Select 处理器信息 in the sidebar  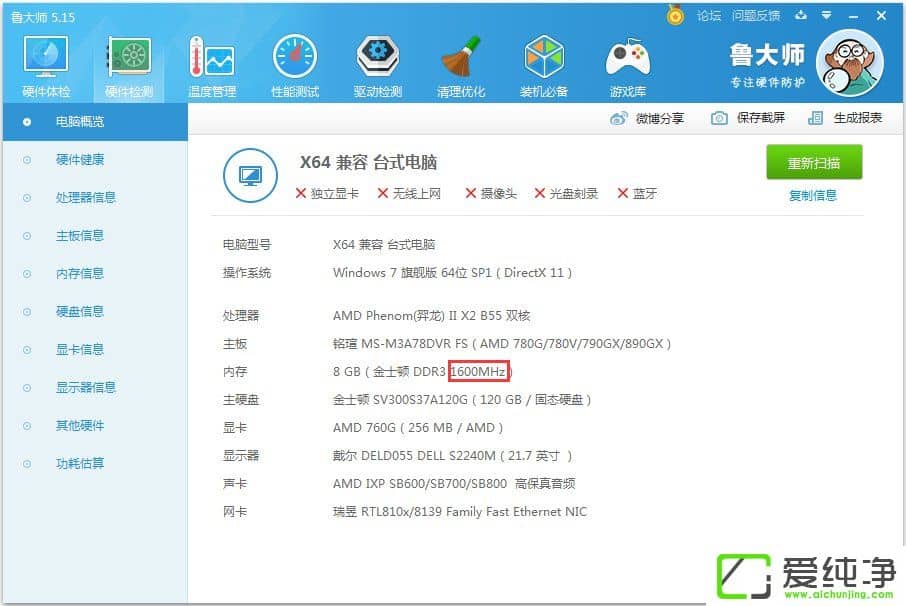point(86,198)
